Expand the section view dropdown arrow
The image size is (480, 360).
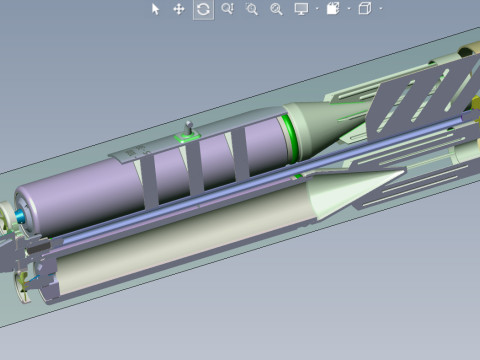point(349,9)
